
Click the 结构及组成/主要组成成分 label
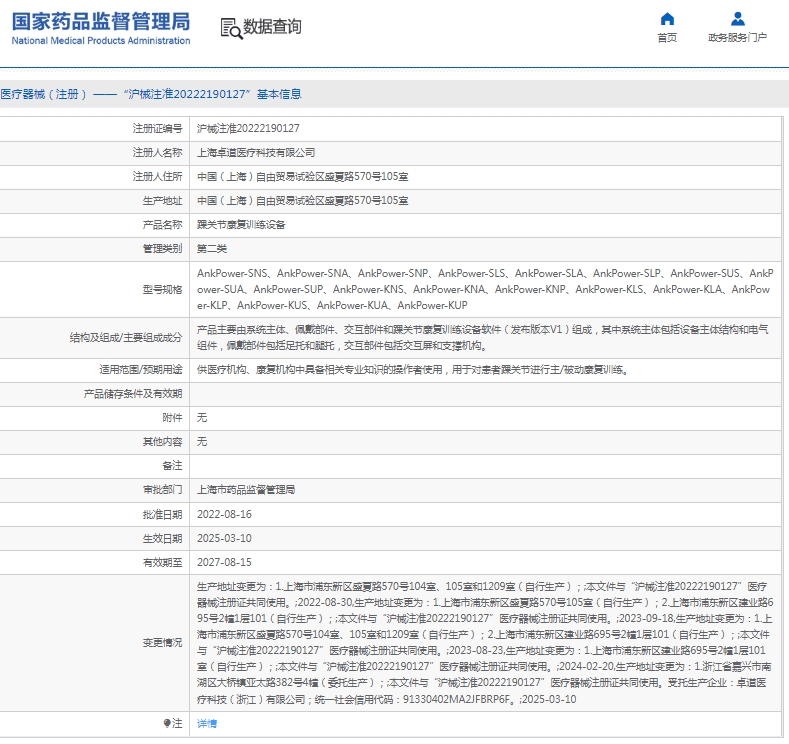pyautogui.click(x=126, y=338)
